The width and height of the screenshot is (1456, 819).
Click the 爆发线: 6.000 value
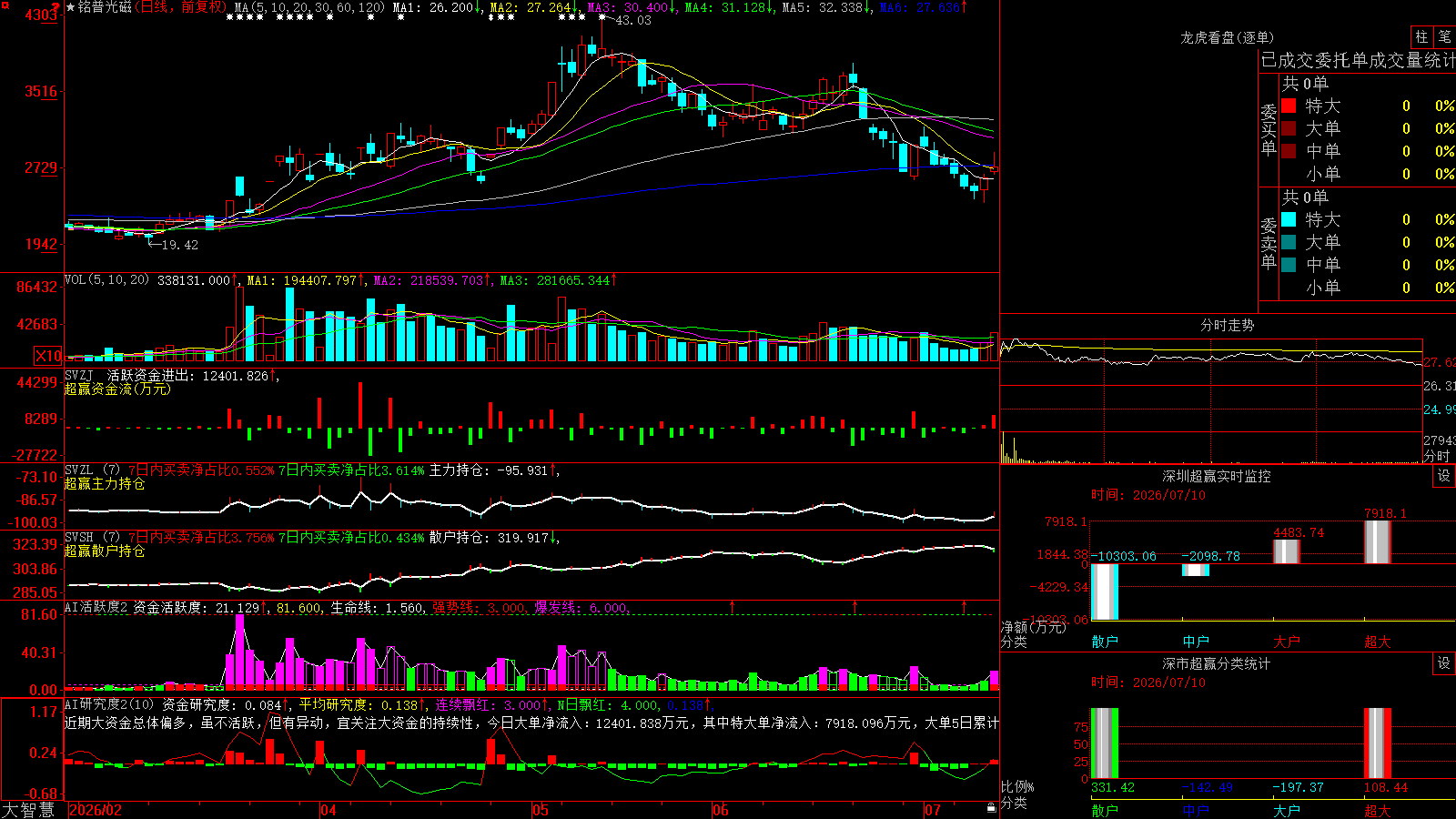pos(581,608)
